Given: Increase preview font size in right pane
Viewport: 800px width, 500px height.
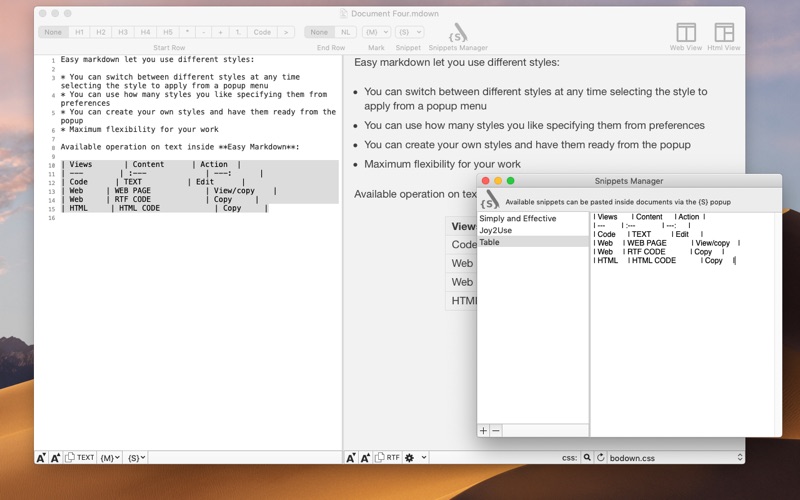Looking at the screenshot, I should (x=365, y=458).
